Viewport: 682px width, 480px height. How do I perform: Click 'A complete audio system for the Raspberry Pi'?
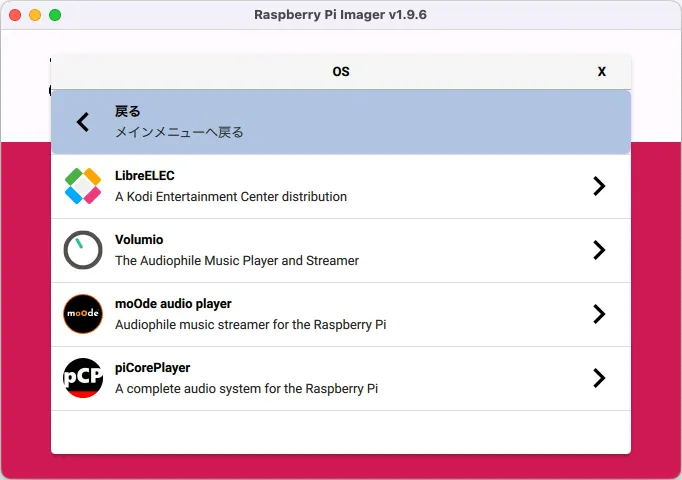(246, 389)
